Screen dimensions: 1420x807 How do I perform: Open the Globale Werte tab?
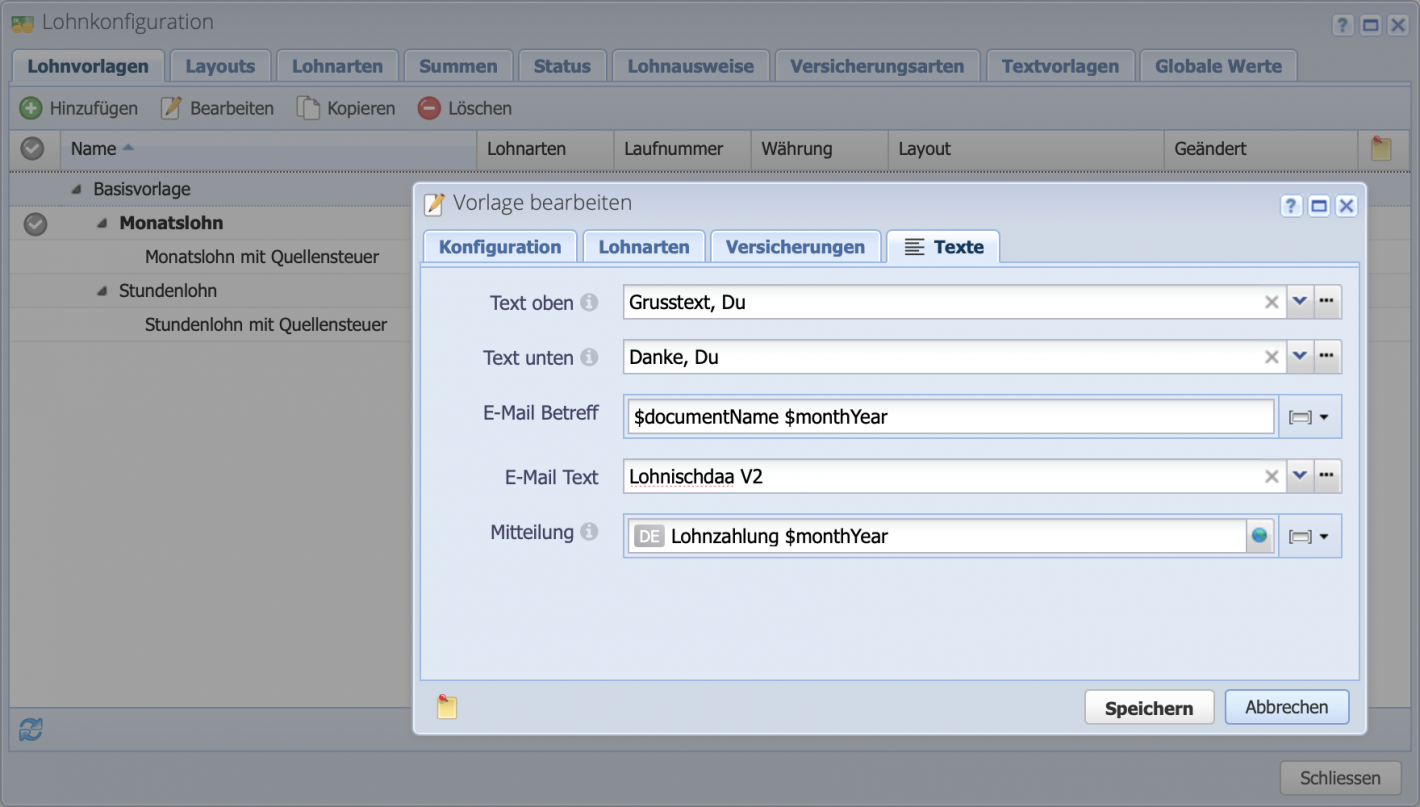[x=1219, y=65]
